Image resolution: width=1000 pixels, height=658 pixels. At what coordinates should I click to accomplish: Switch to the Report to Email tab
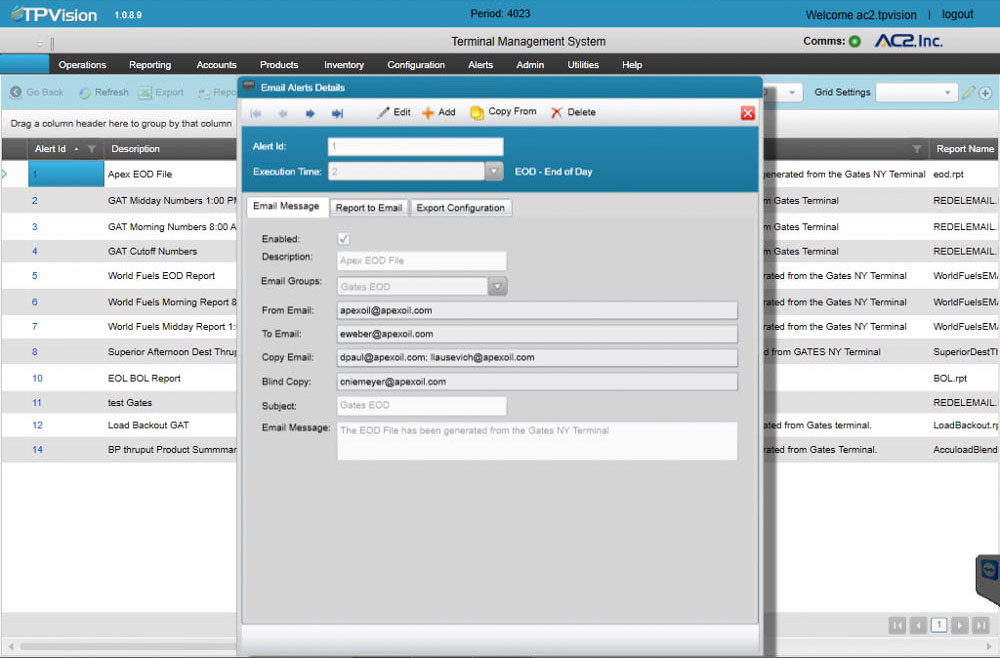point(369,207)
